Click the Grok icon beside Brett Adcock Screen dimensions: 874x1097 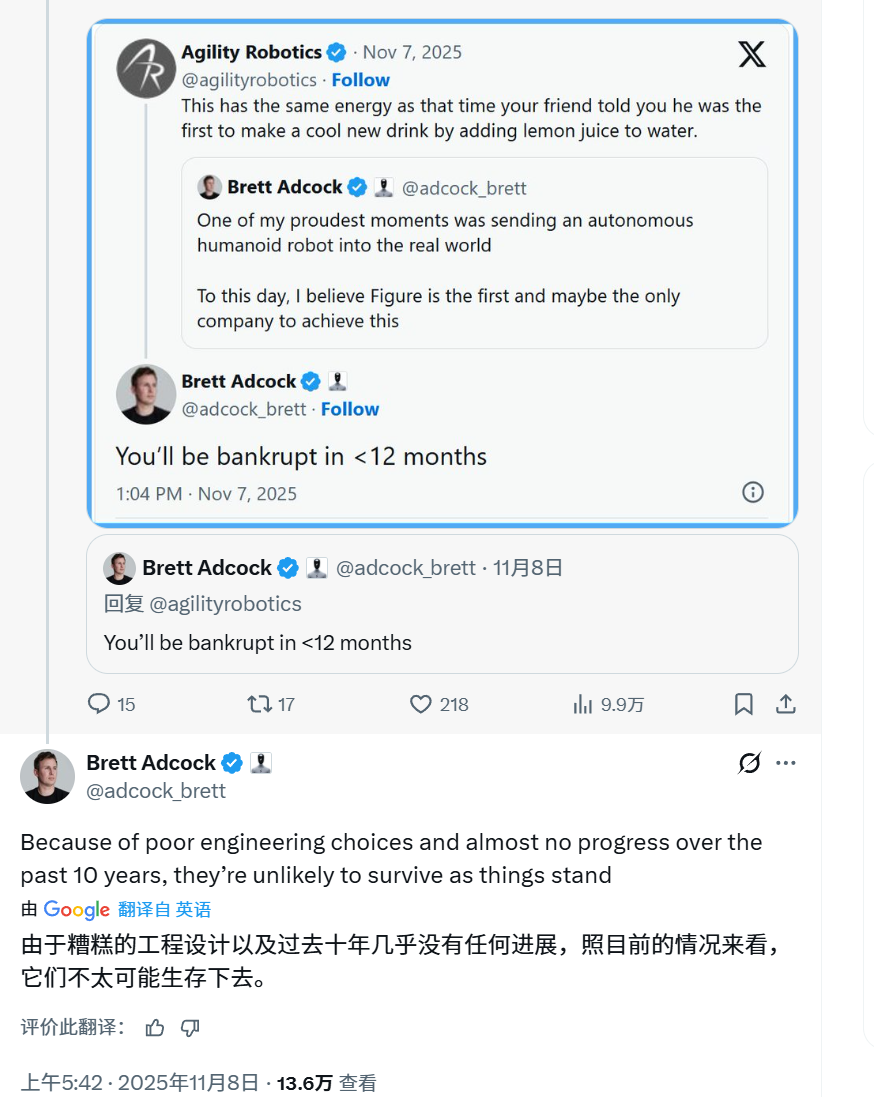tap(749, 764)
